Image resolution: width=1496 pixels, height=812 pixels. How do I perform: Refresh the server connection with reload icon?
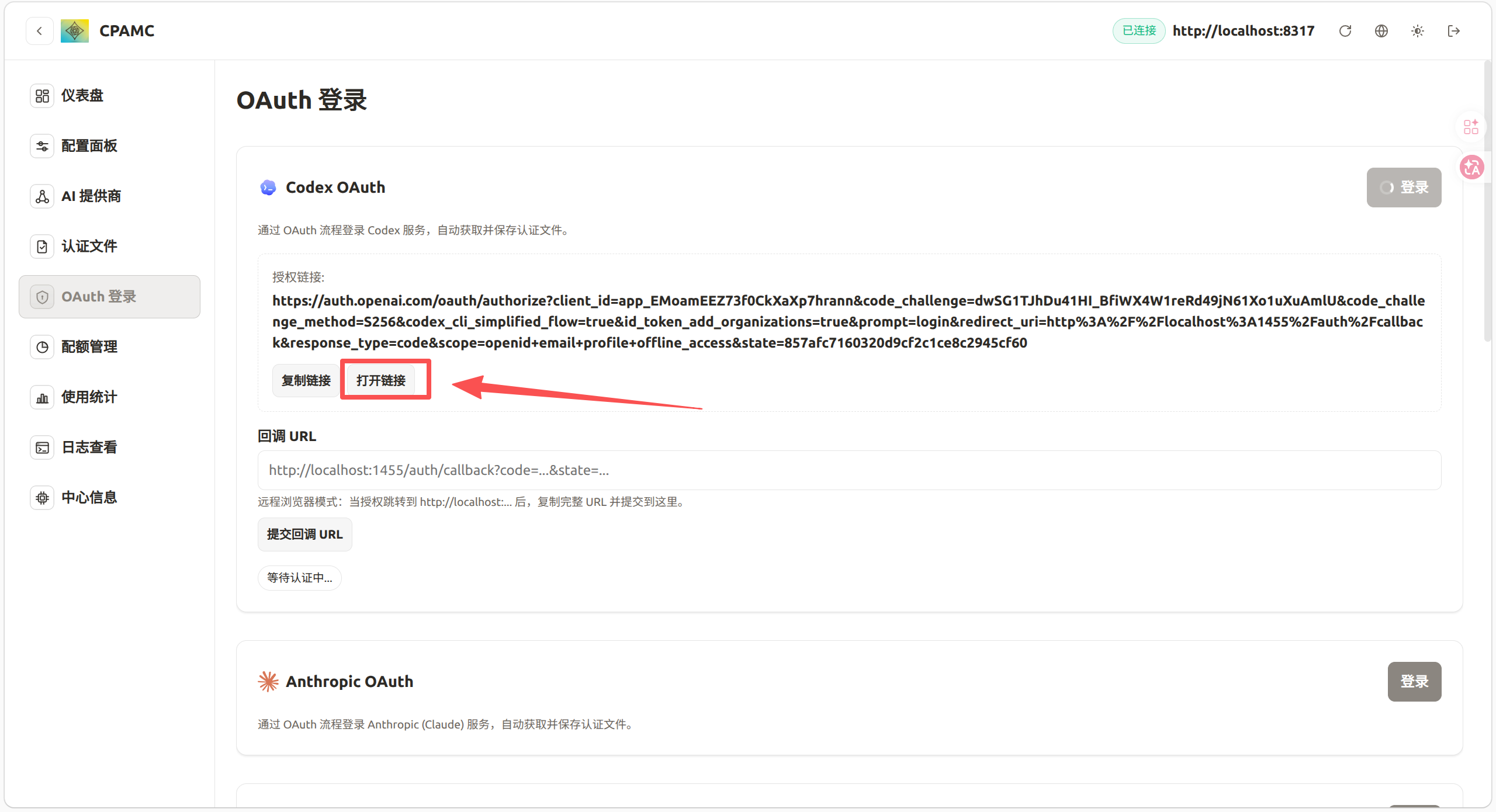click(x=1345, y=31)
